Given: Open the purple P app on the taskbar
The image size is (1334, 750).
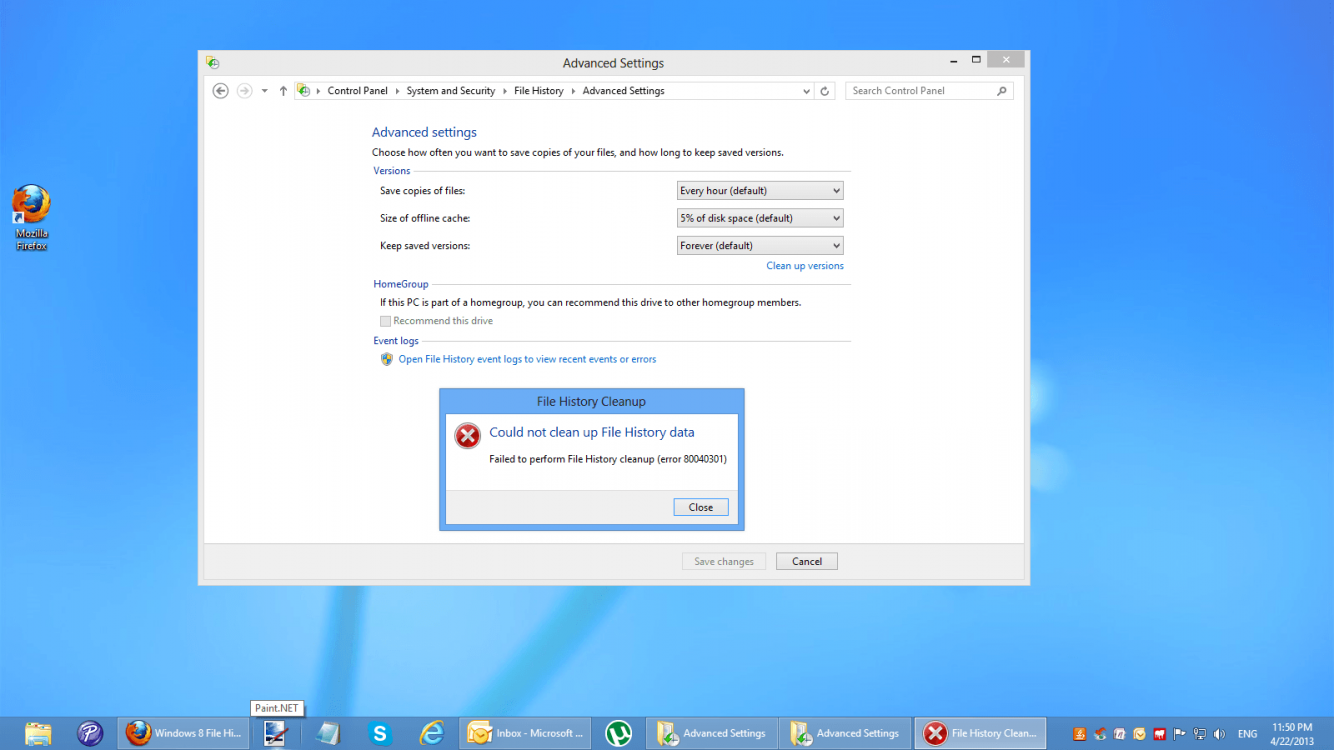Looking at the screenshot, I should point(91,734).
